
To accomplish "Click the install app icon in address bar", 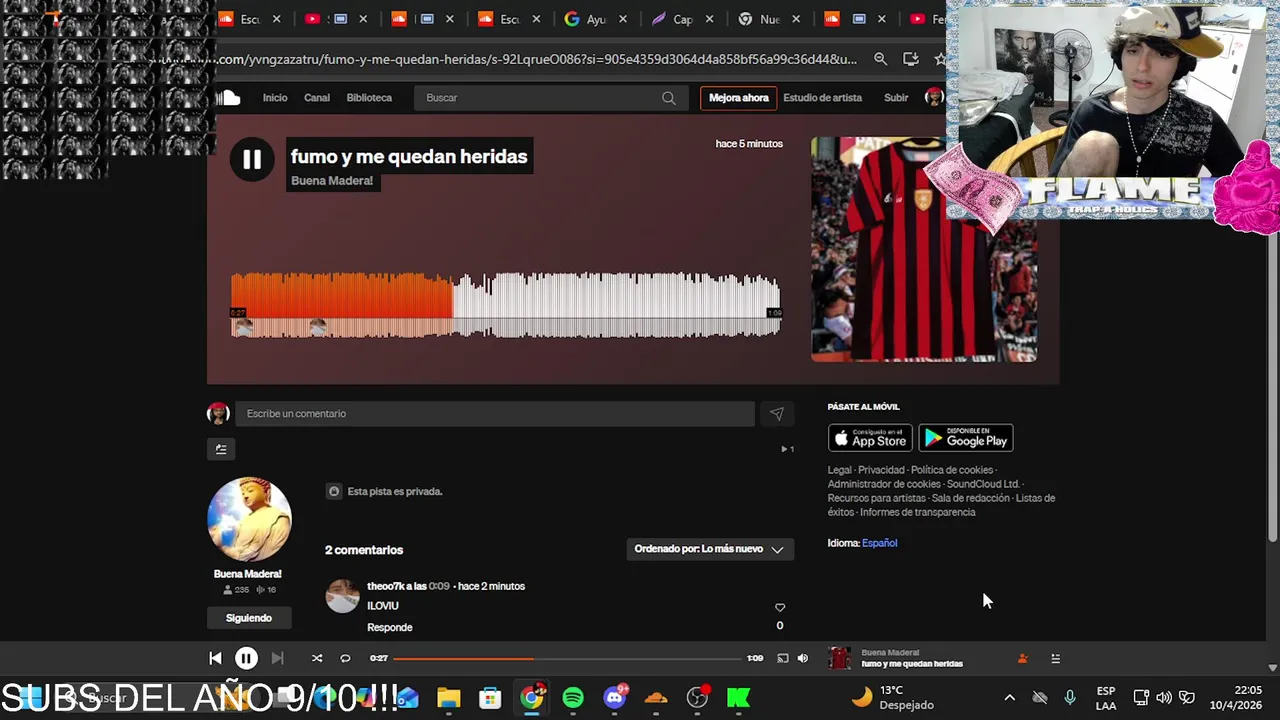I will coord(910,59).
